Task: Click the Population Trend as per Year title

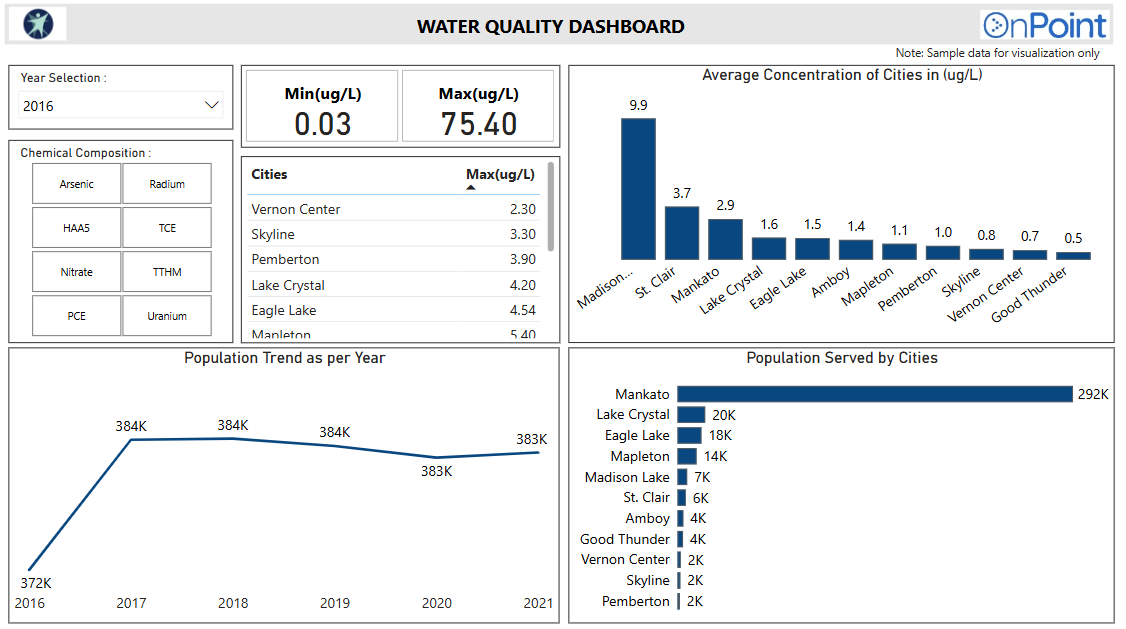Action: coord(284,358)
